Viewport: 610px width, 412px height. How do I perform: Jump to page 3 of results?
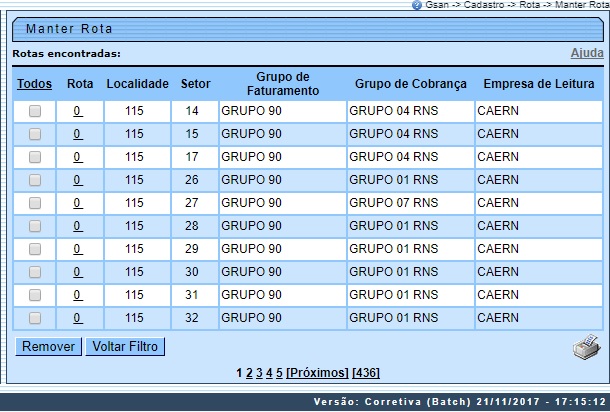tap(259, 373)
